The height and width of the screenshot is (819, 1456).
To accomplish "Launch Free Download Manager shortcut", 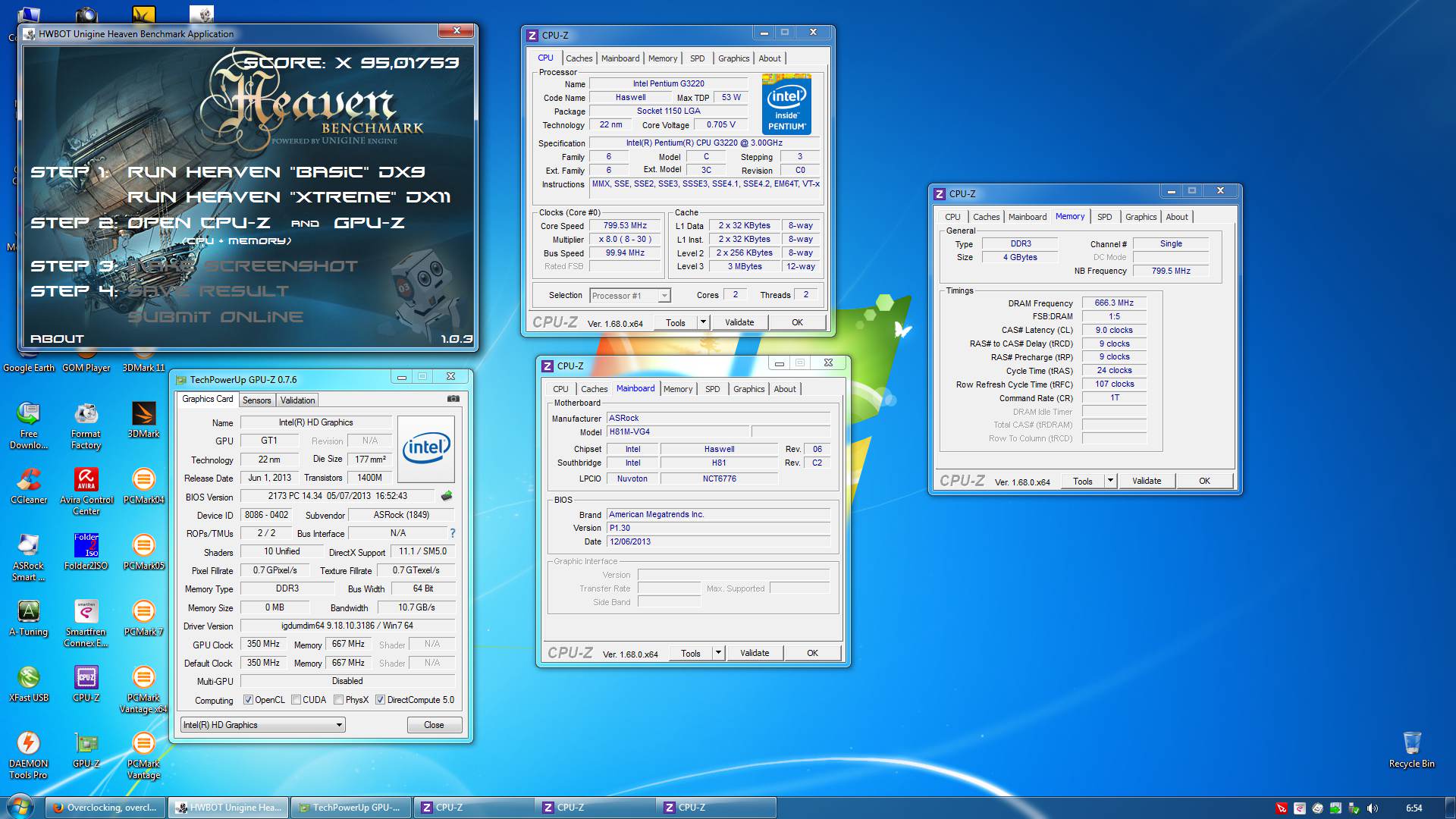I will point(29,425).
